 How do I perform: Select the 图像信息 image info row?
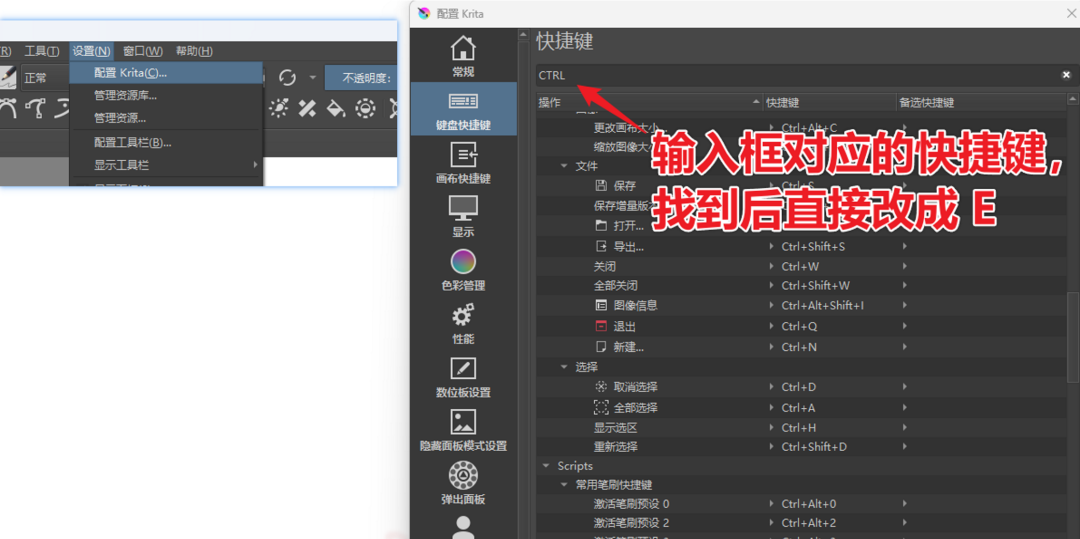pyautogui.click(x=802, y=305)
